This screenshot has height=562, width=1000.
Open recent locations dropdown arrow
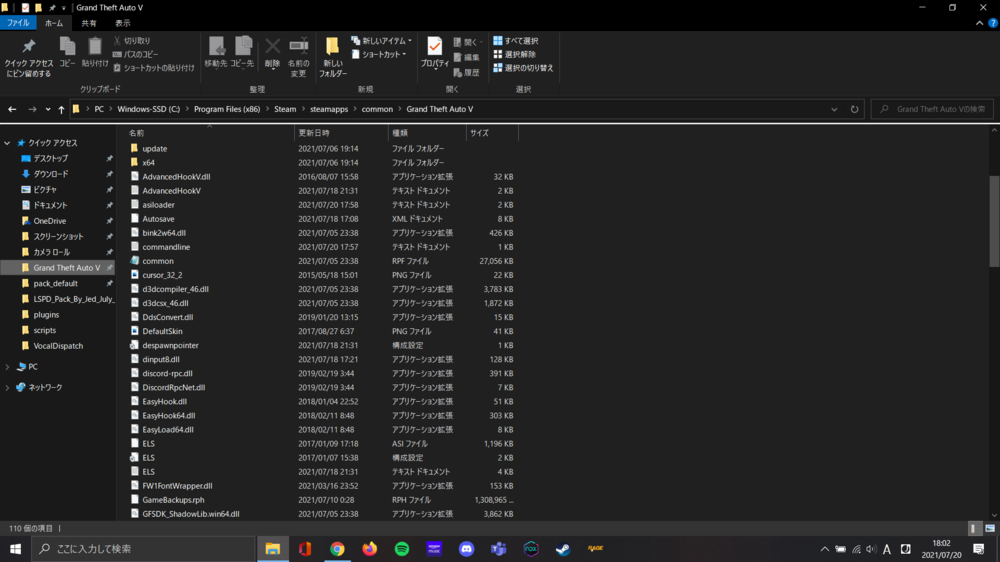click(x=48, y=109)
